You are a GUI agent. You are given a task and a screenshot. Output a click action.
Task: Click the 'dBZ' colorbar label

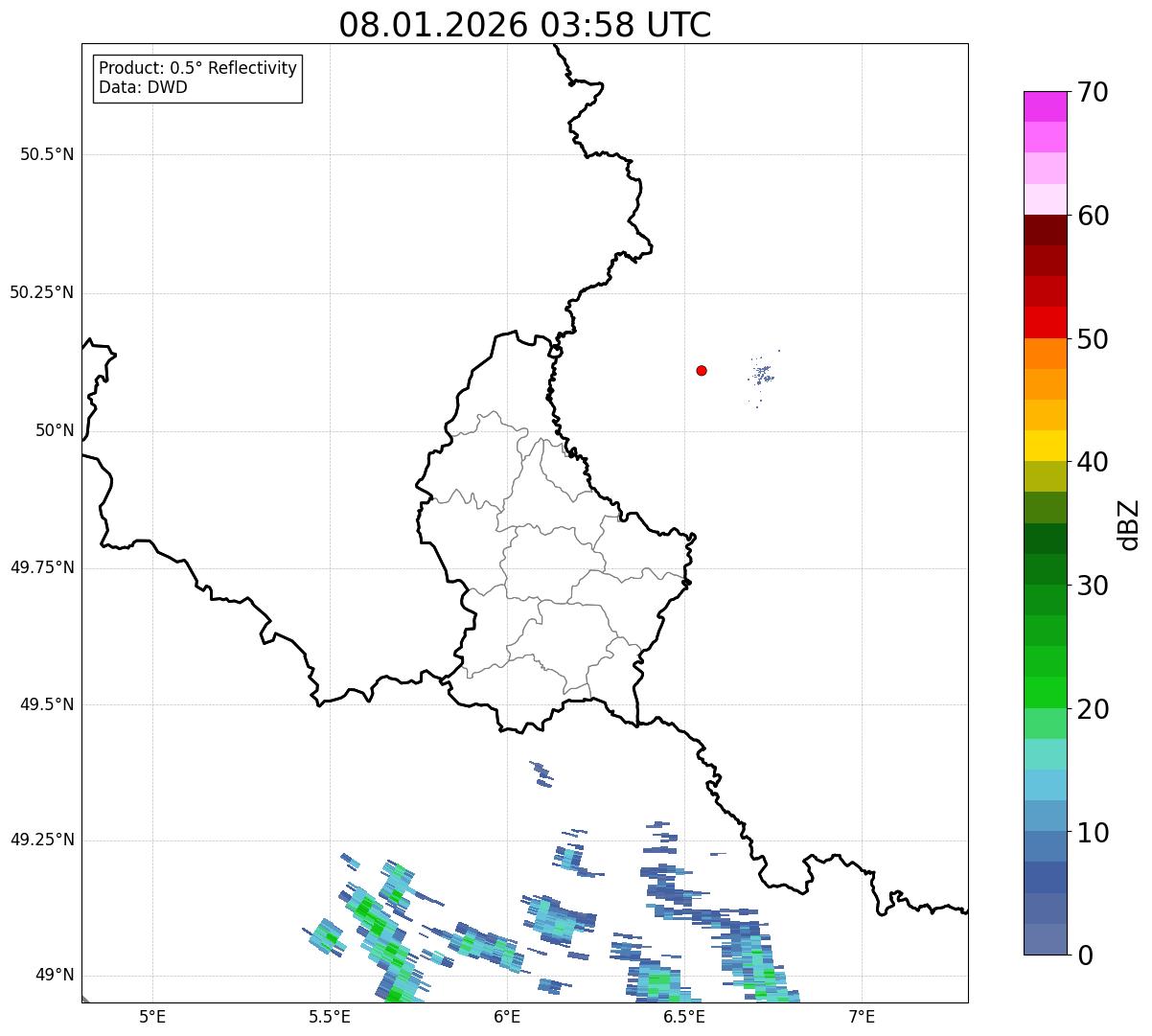pyautogui.click(x=1129, y=524)
